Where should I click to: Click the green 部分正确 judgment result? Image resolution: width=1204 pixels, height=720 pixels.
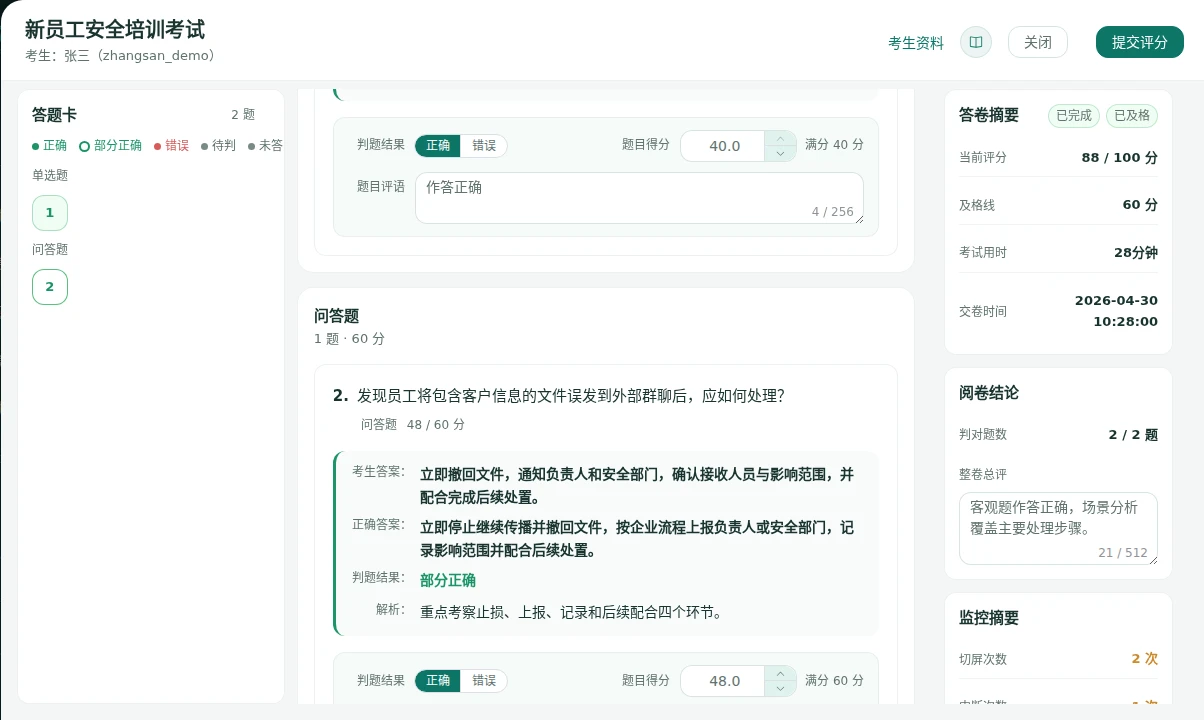(448, 581)
